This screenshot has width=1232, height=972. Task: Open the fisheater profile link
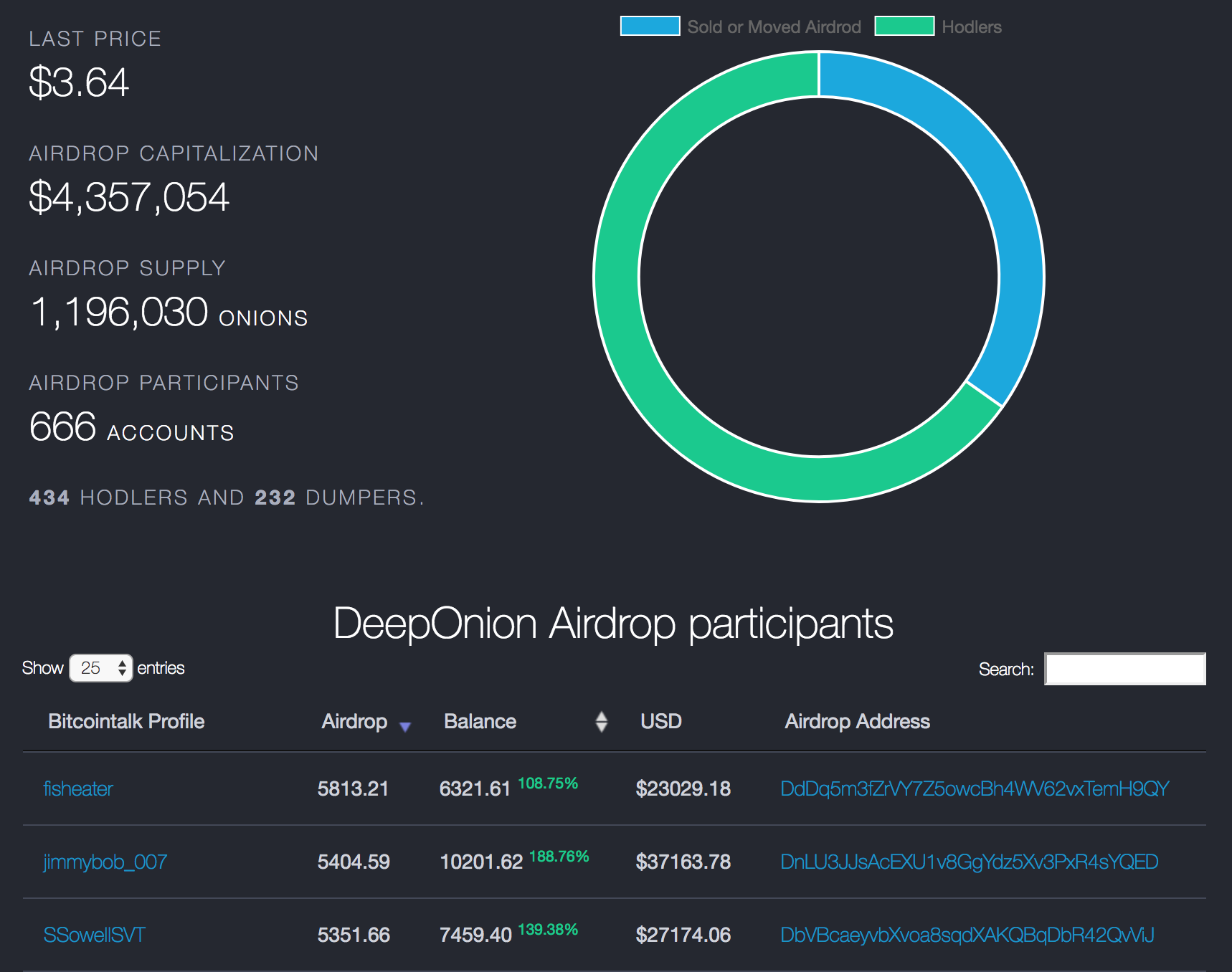[78, 788]
